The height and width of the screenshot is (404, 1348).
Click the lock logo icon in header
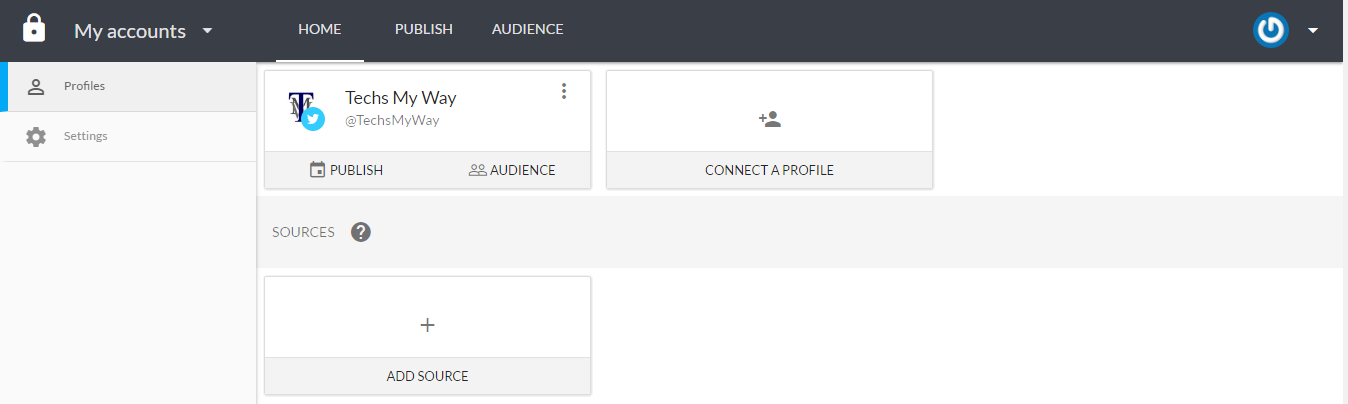34,28
